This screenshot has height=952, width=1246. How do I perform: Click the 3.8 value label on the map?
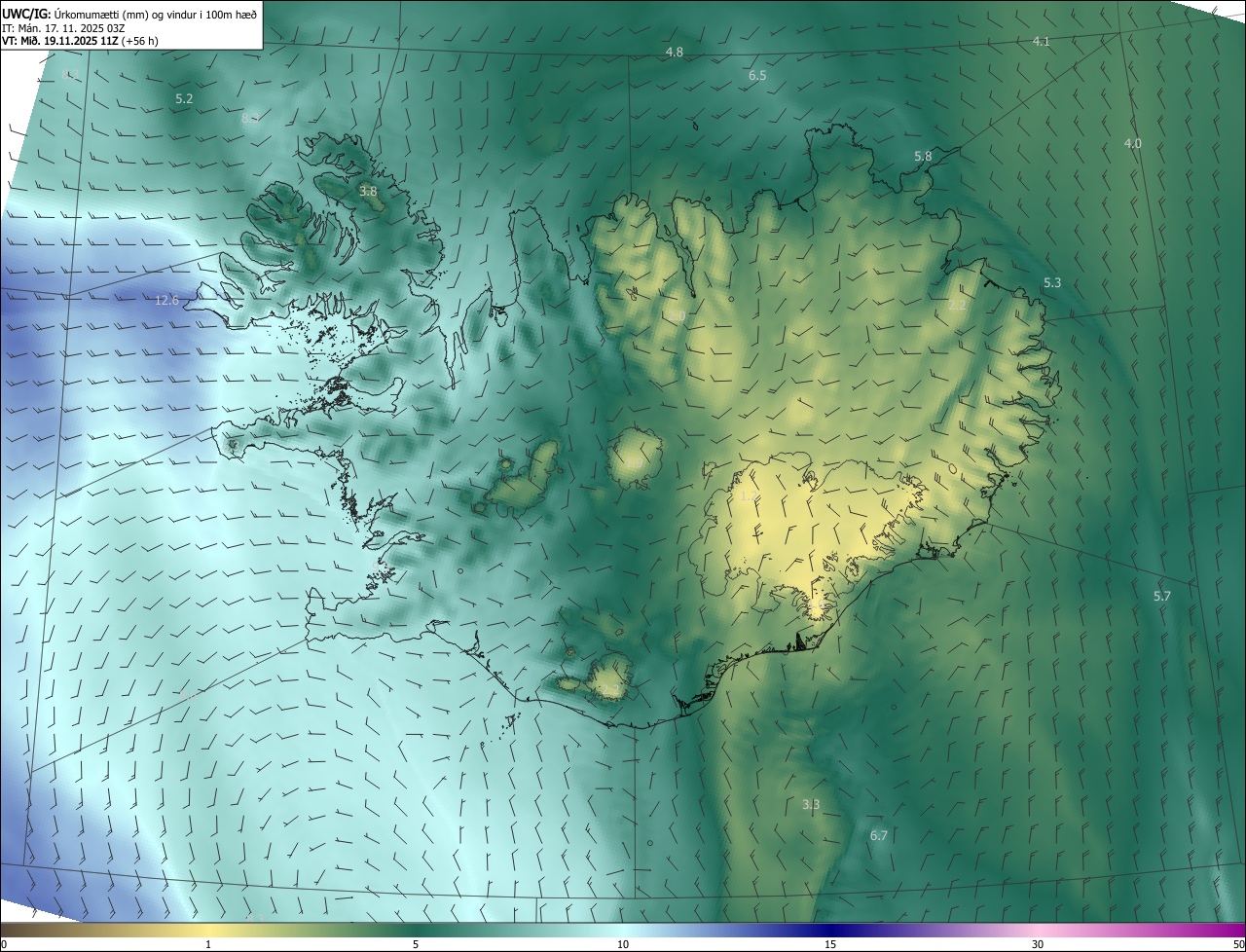pos(368,191)
